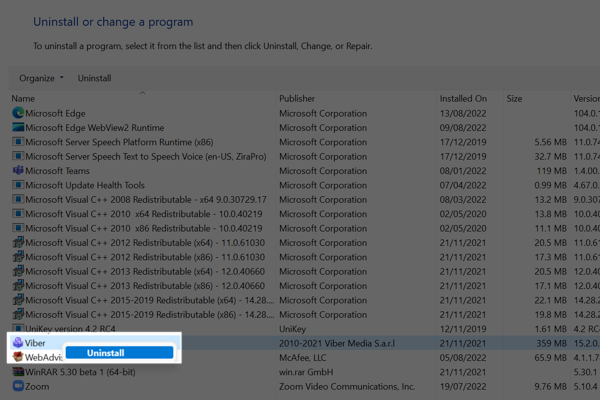Sort by Installed On column header

pyautogui.click(x=463, y=98)
